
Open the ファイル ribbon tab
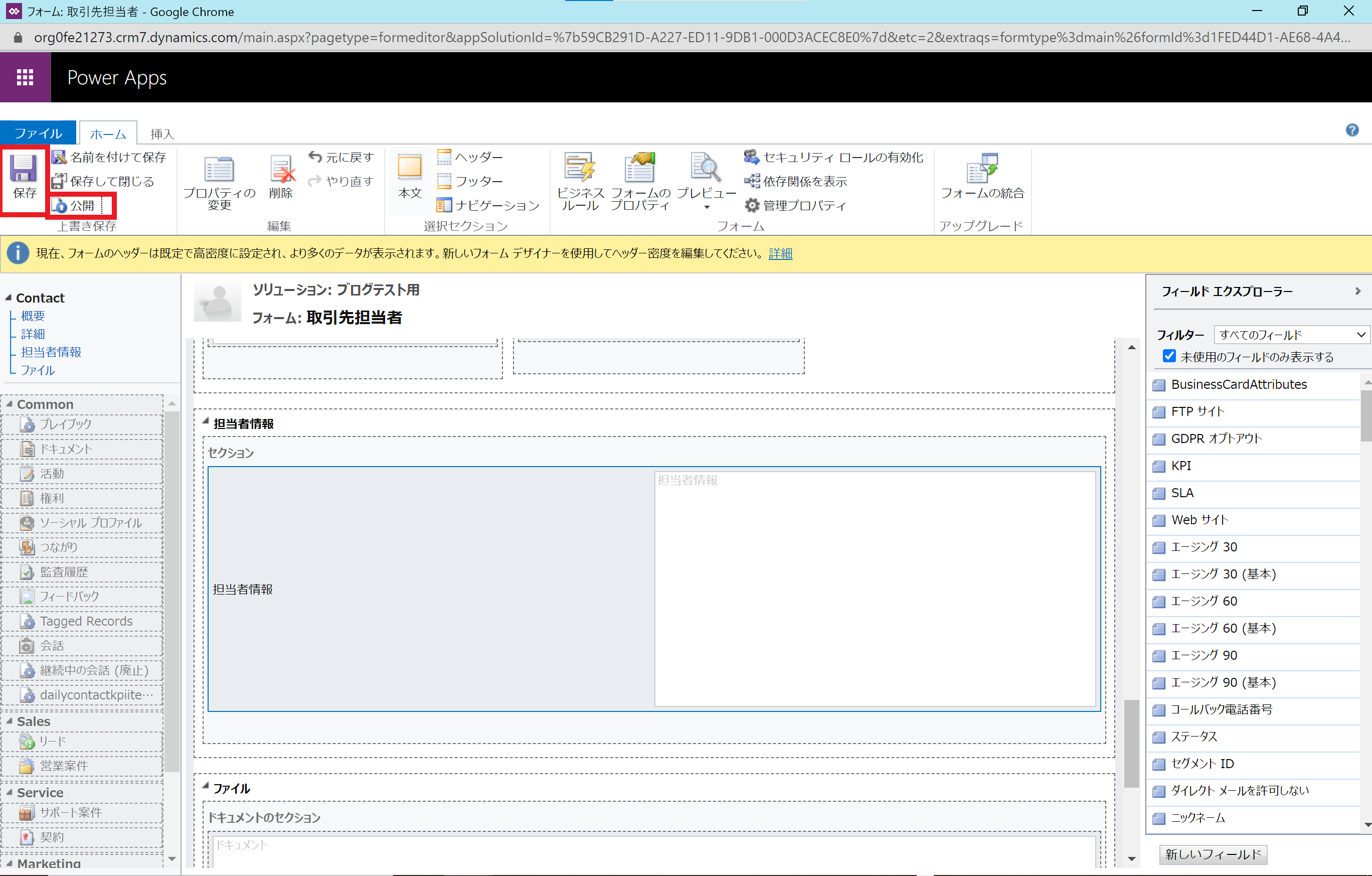38,133
